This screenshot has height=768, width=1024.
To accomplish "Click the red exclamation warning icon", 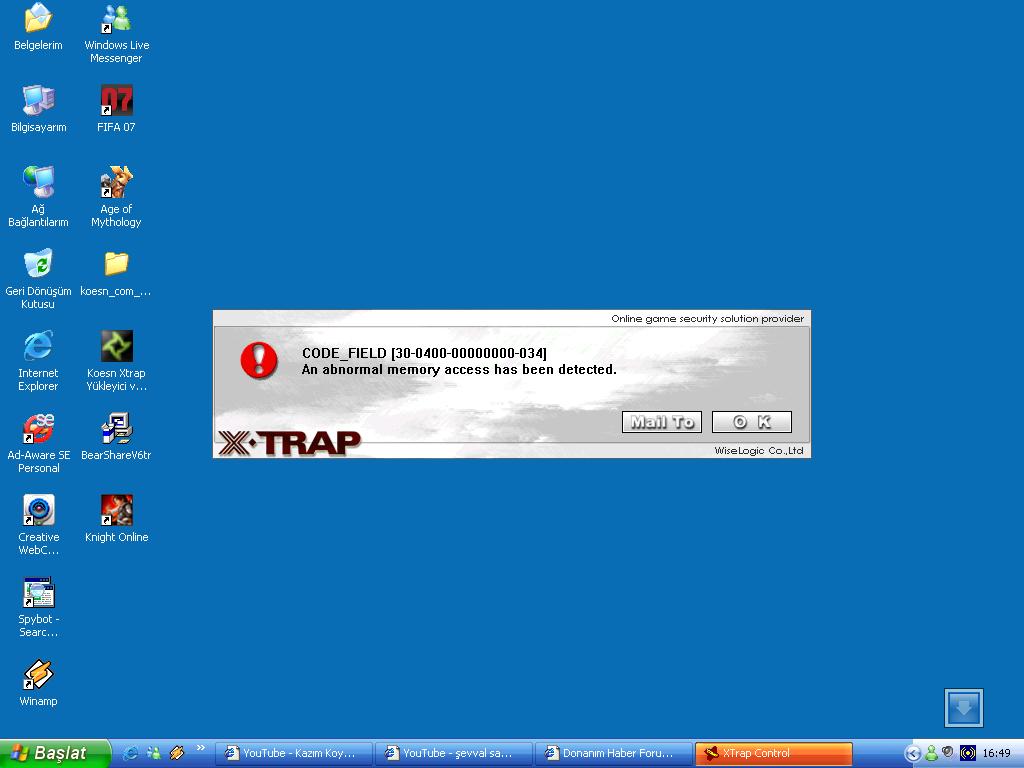I will (259, 360).
